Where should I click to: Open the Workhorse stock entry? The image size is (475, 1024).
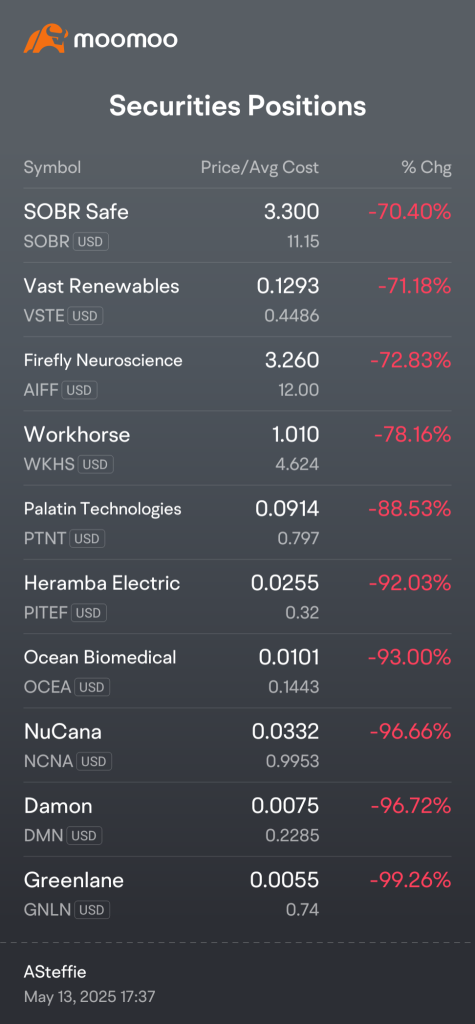pos(237,449)
